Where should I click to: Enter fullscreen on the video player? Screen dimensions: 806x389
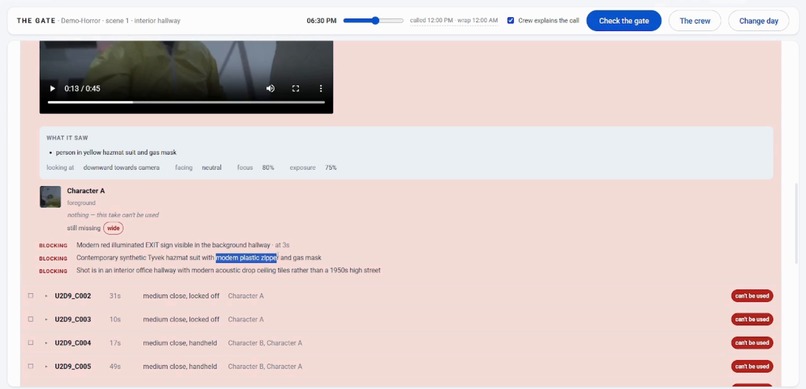[x=296, y=88]
